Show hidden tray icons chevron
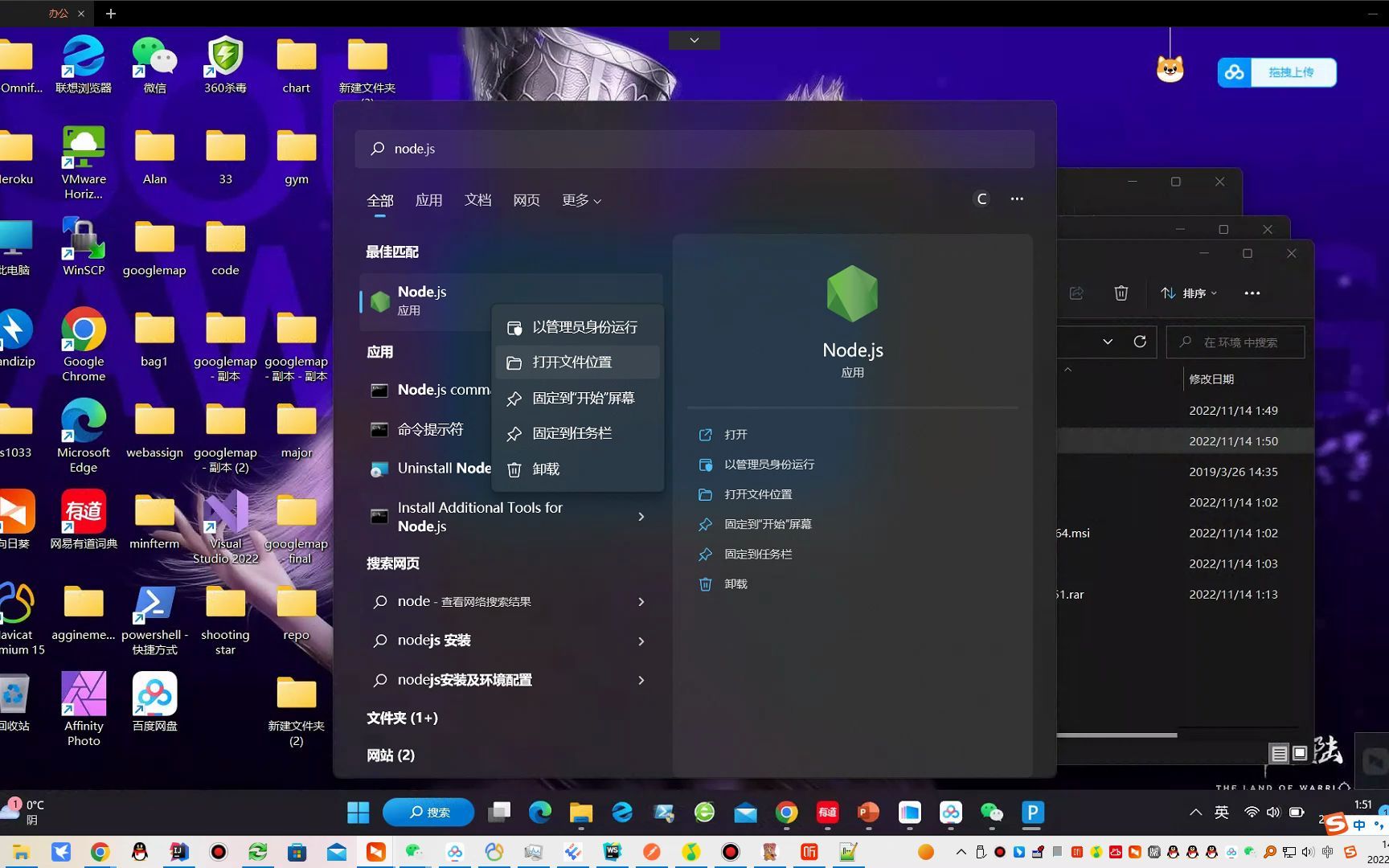Screen dimensions: 1389x868 [1195, 813]
